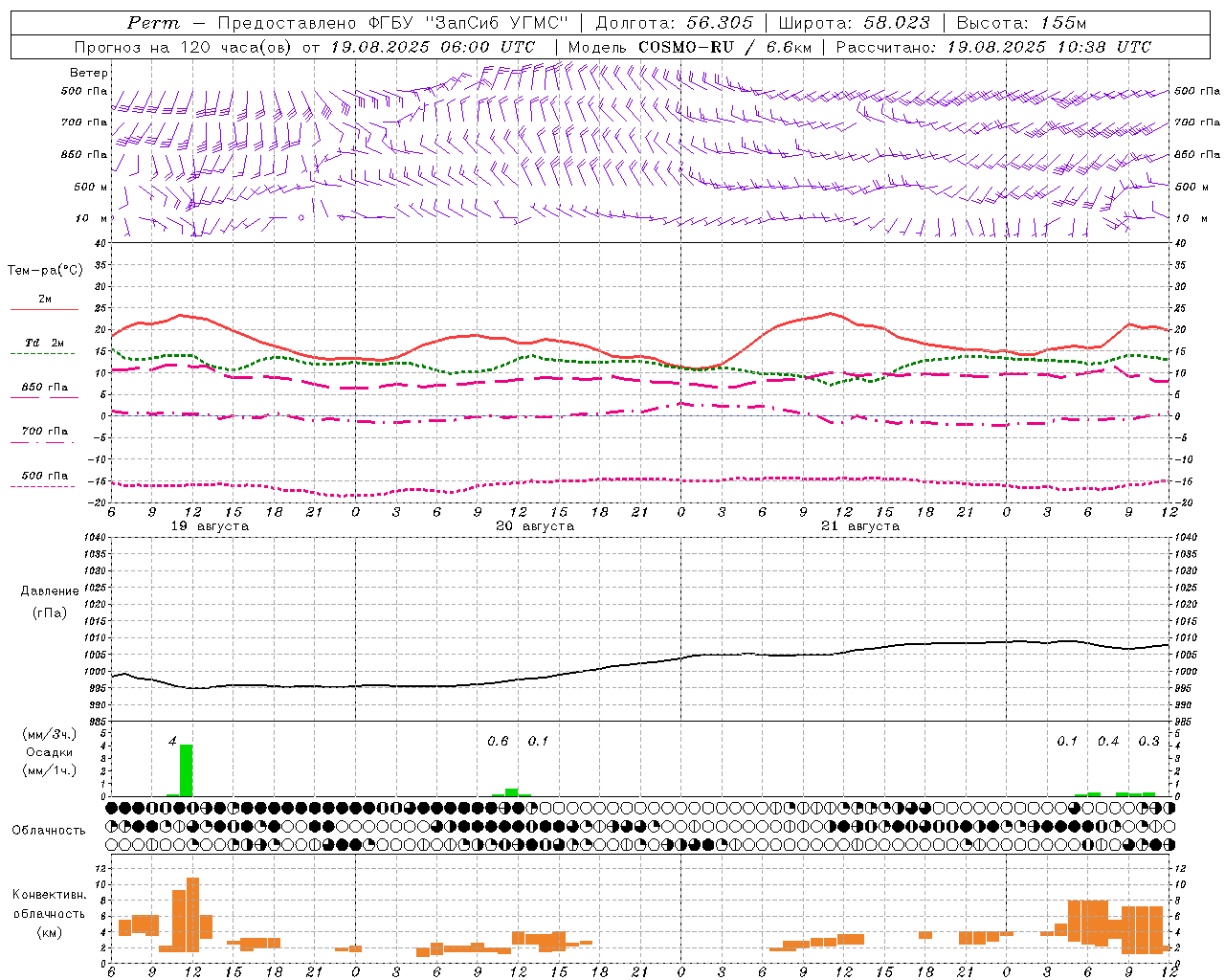1225x980 pixels.
Task: Click the precipitation value "0.4"
Action: tap(1108, 742)
